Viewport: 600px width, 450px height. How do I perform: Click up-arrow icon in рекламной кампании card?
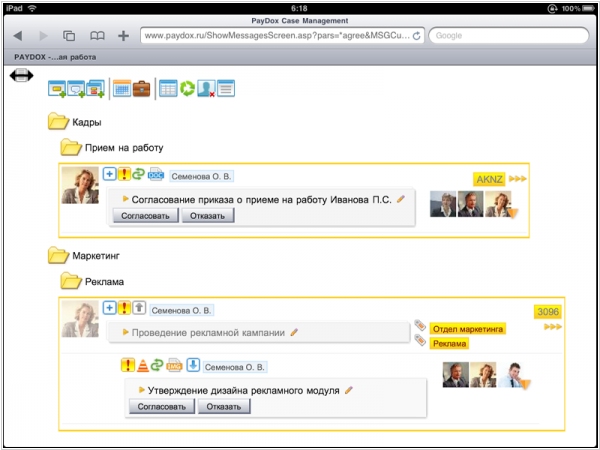pyautogui.click(x=139, y=307)
